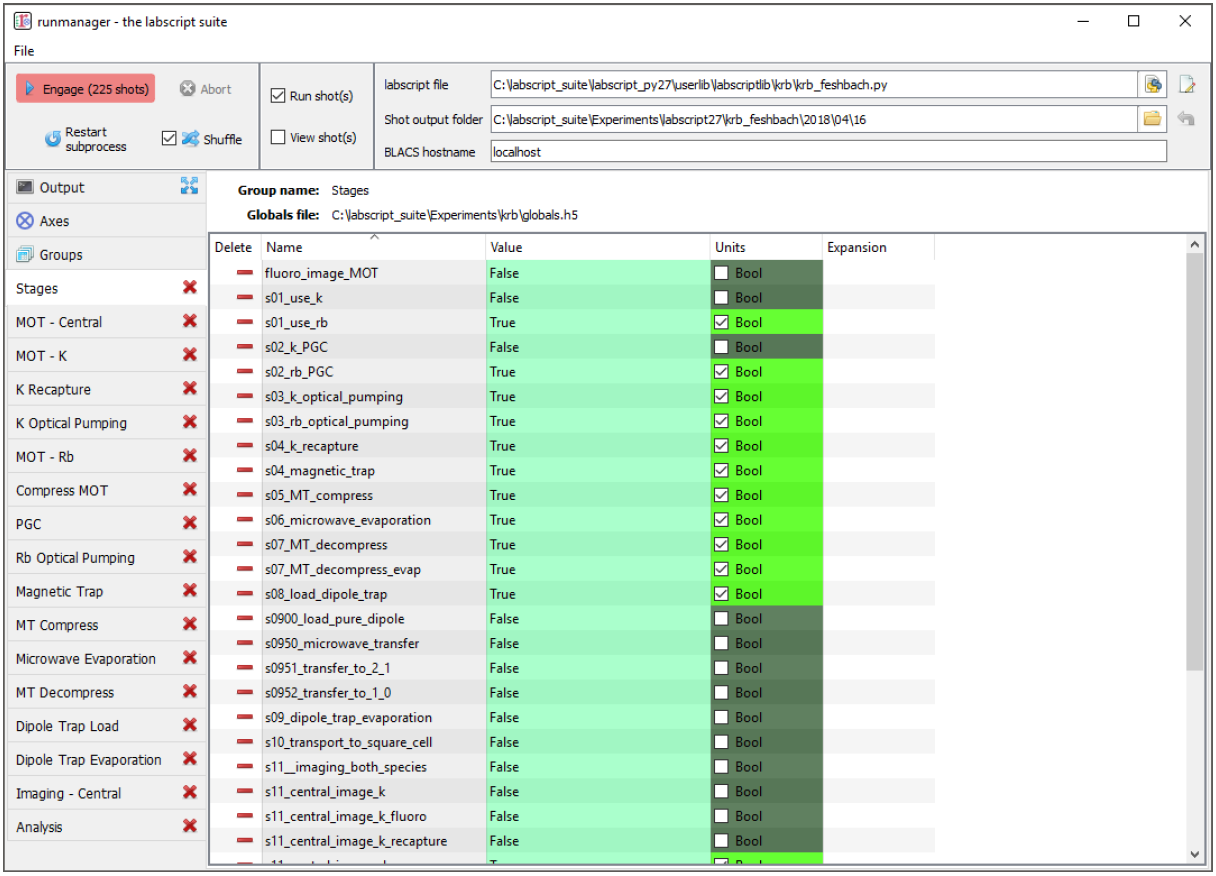
Task: Enable Bool checkbox for s02_k_PGC
Action: 721,347
